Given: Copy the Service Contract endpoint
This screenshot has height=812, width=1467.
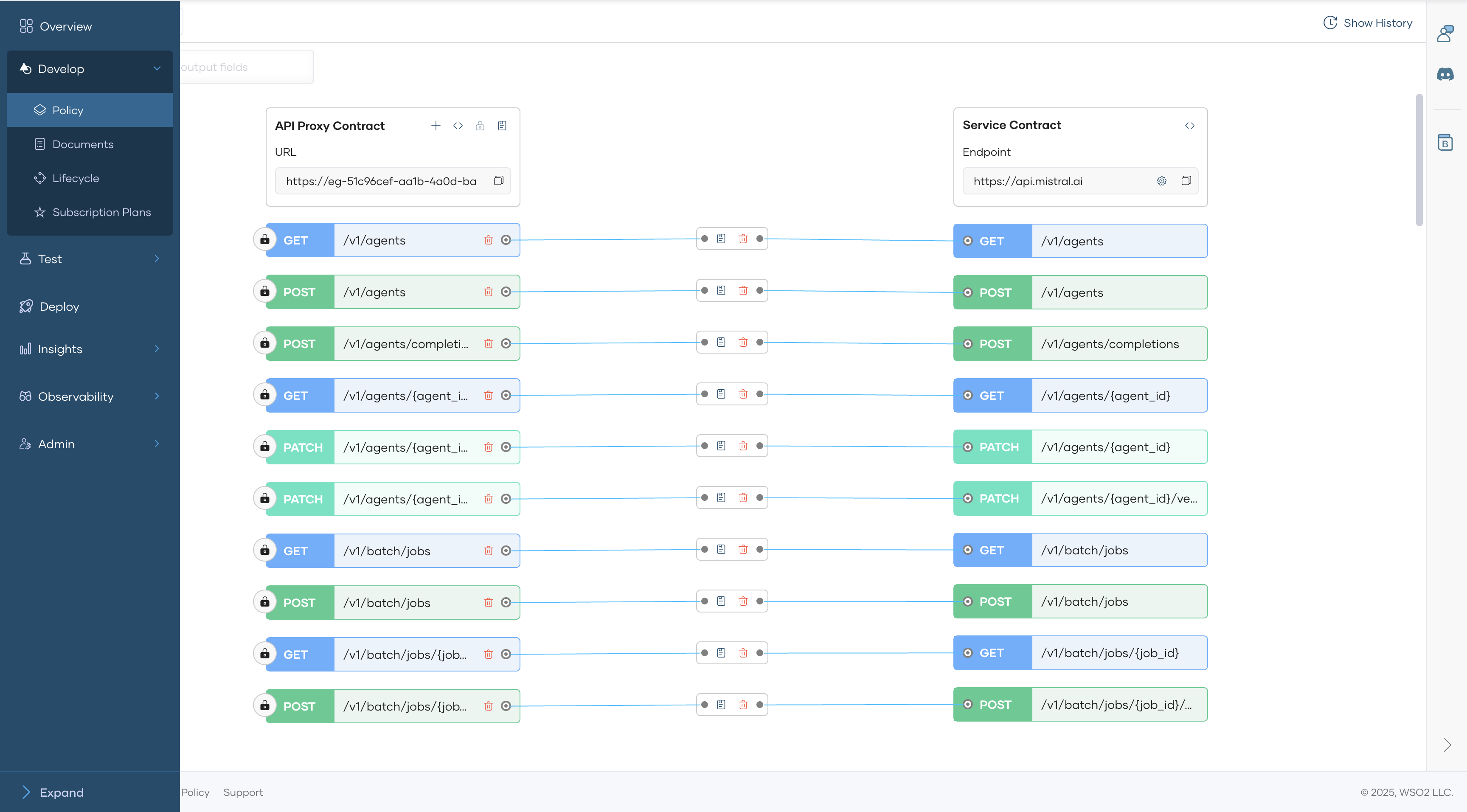Looking at the screenshot, I should coord(1186,180).
